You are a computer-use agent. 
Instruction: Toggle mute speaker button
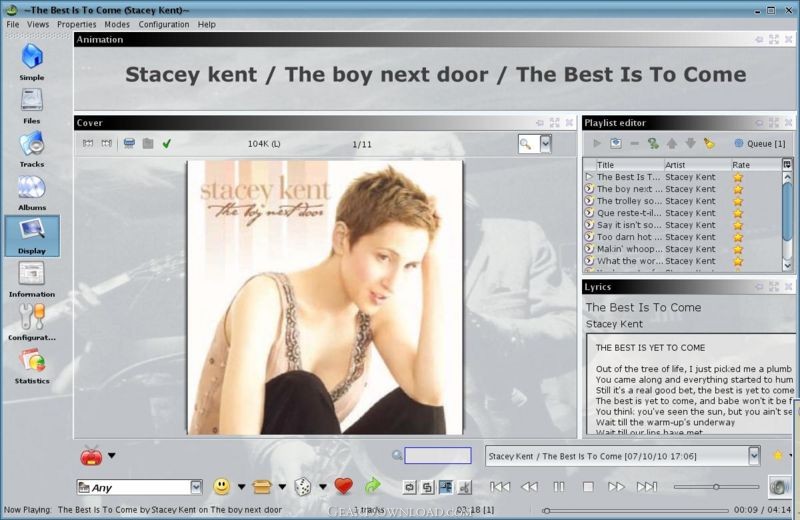click(780, 487)
